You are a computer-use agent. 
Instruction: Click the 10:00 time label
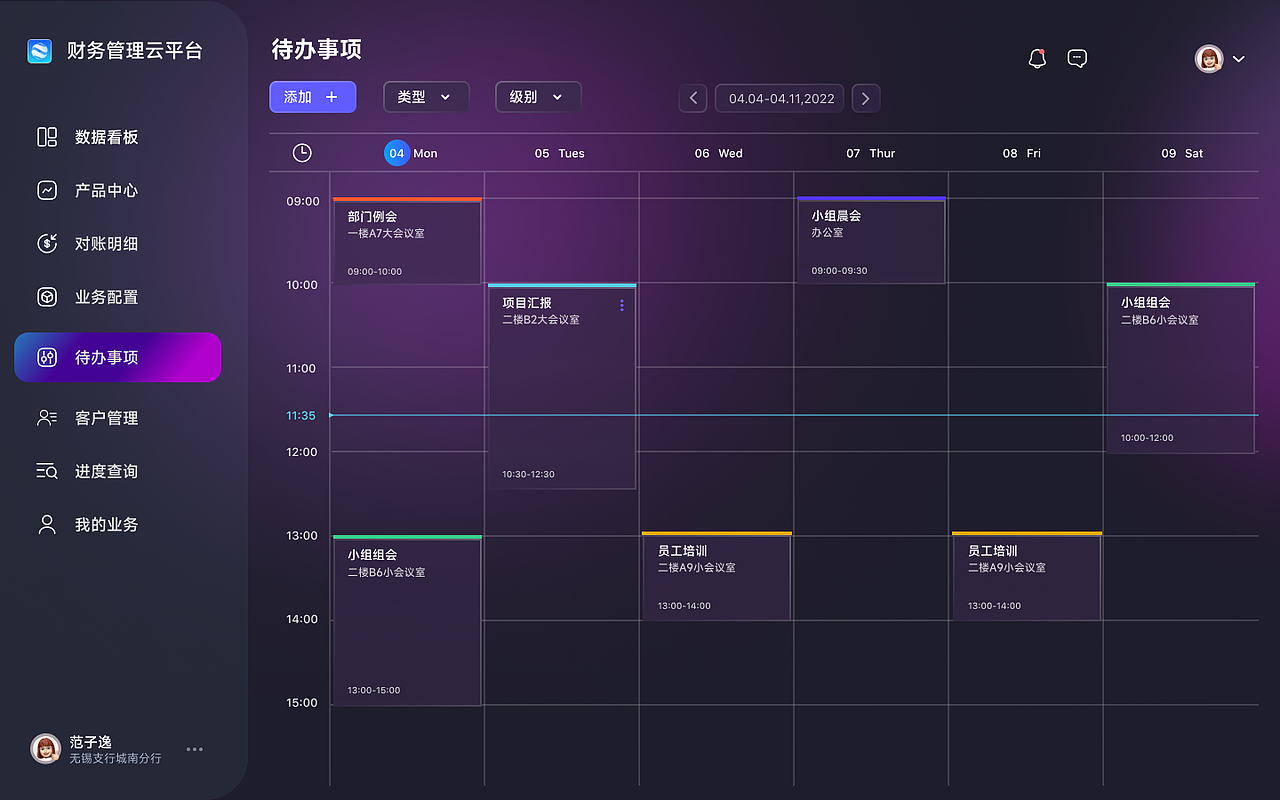pos(302,285)
